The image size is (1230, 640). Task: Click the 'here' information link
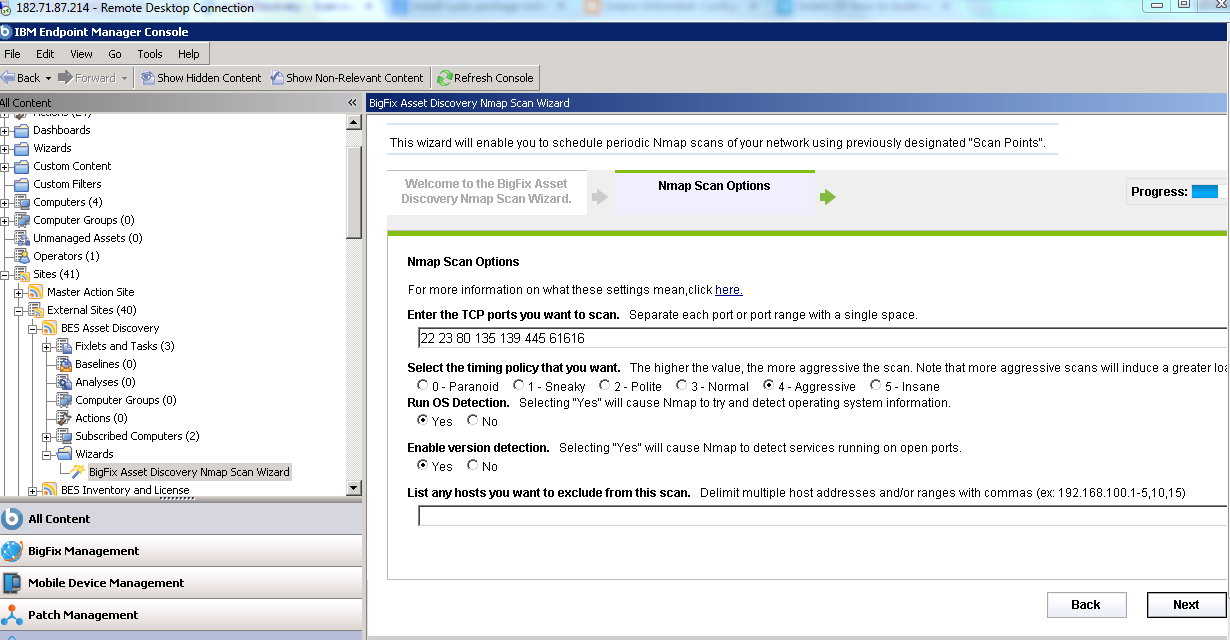coord(727,290)
